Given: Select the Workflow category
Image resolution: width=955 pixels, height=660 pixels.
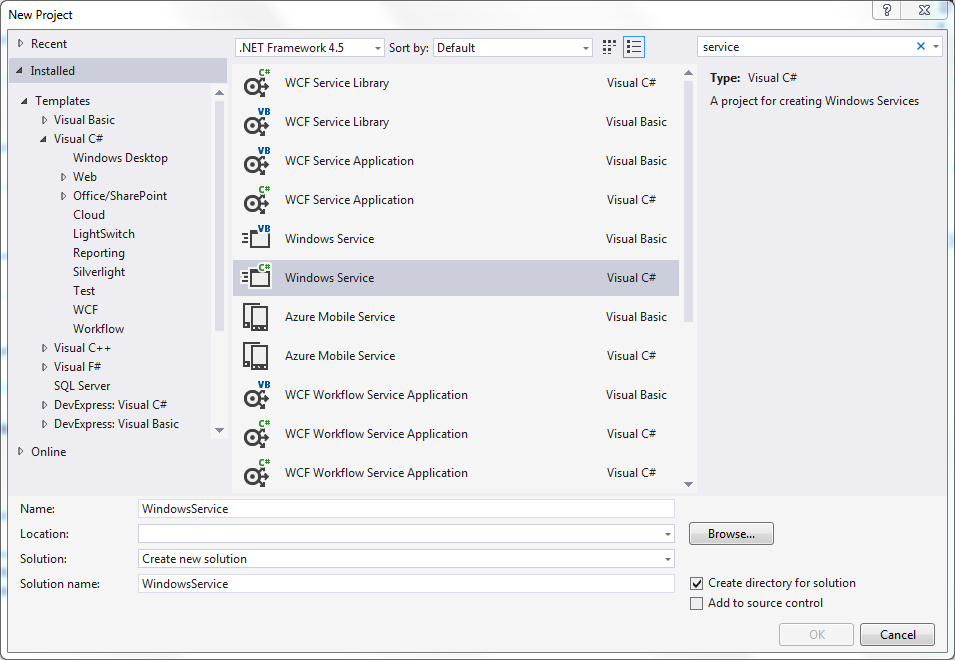Looking at the screenshot, I should pyautogui.click(x=99, y=329).
